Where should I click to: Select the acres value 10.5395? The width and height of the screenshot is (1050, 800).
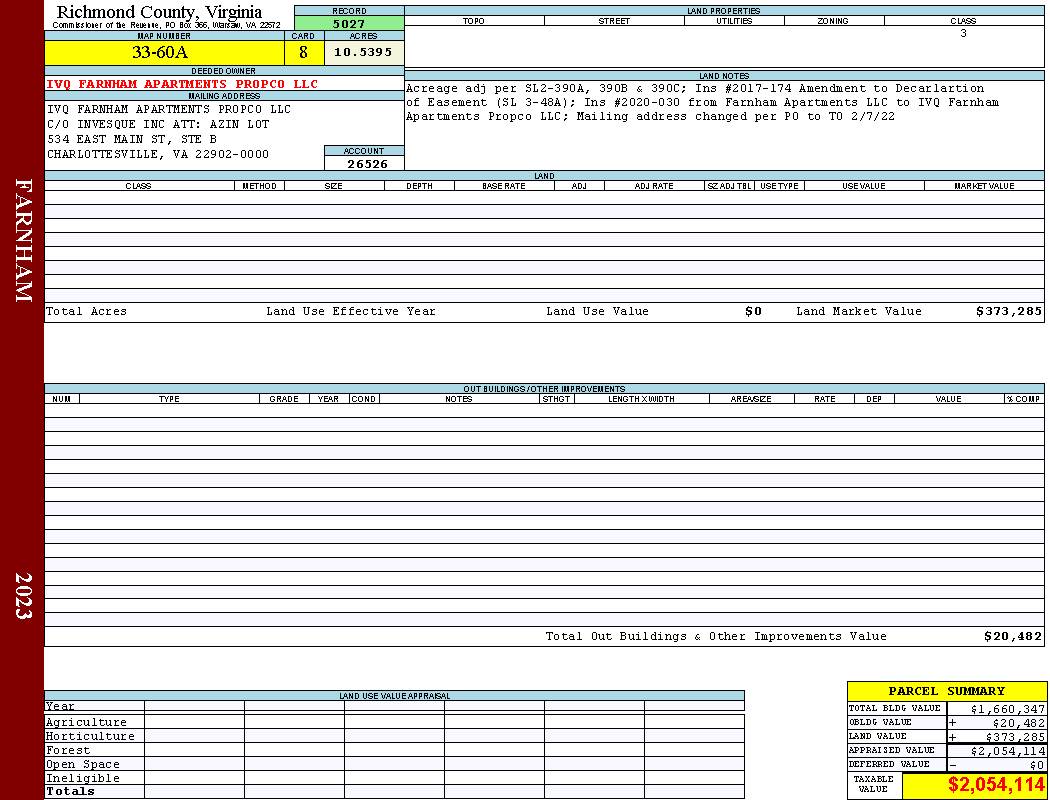pyautogui.click(x=363, y=52)
